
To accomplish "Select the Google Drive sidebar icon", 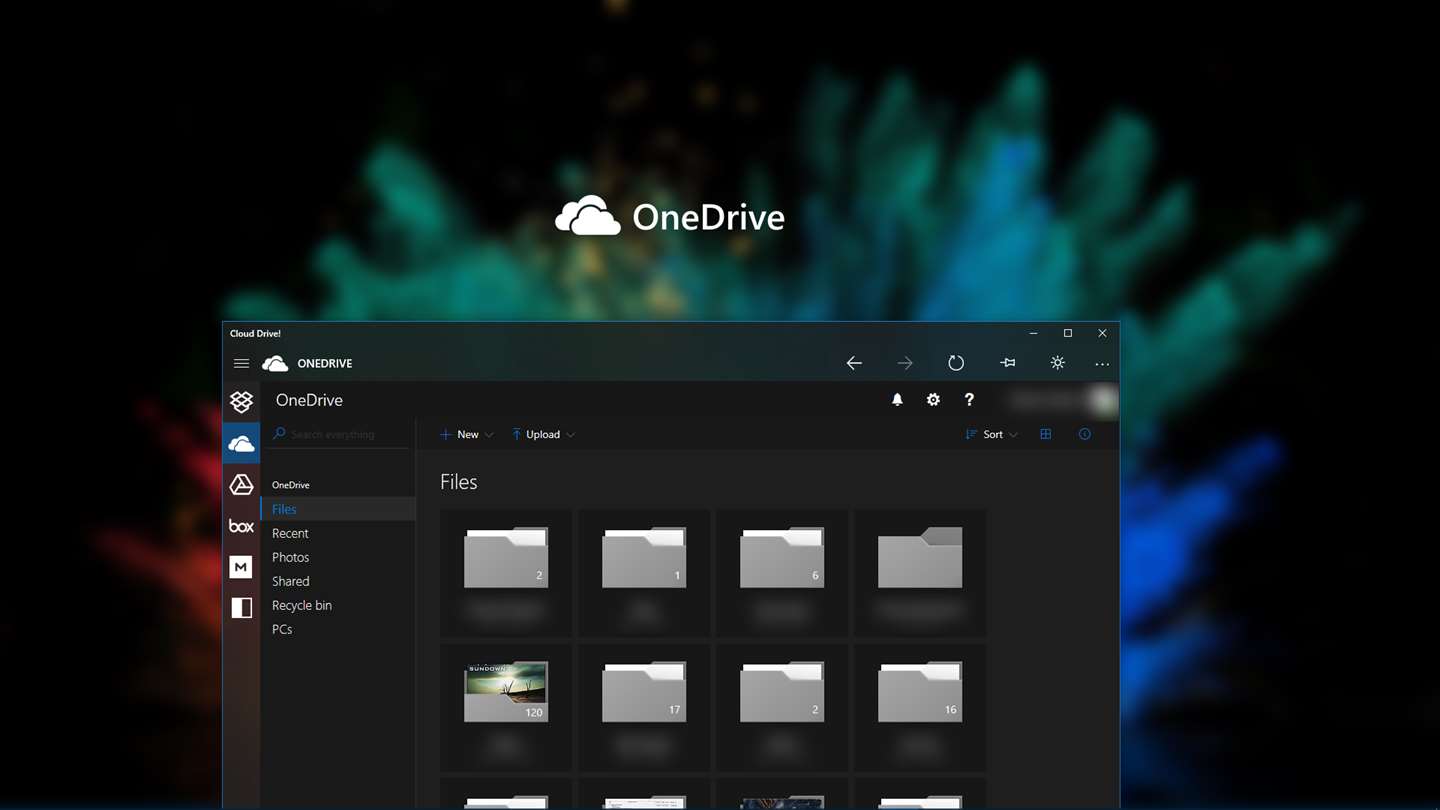I will [x=241, y=484].
